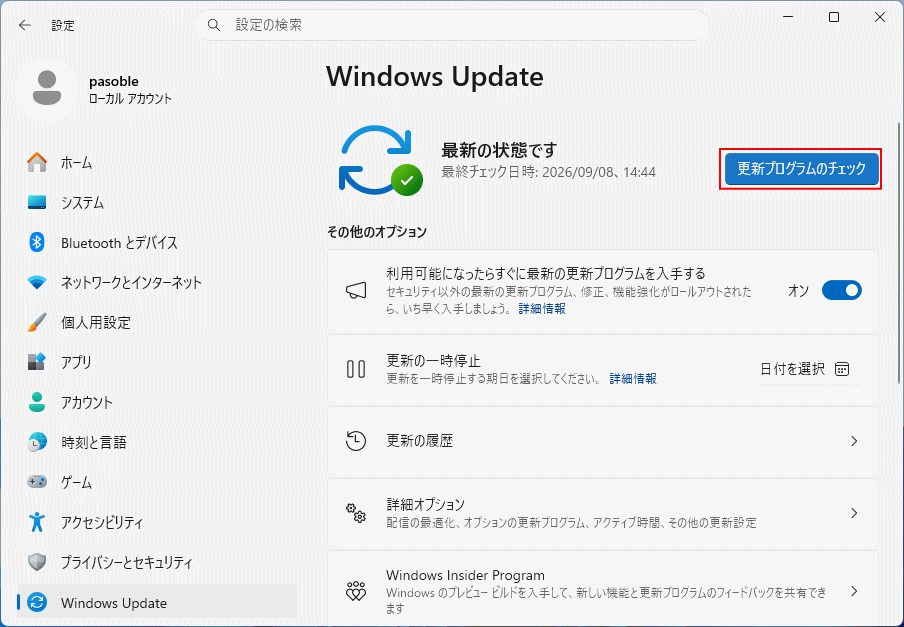Viewport: 904px width, 627px height.
Task: Go to アカウント settings label
Action: [x=86, y=402]
